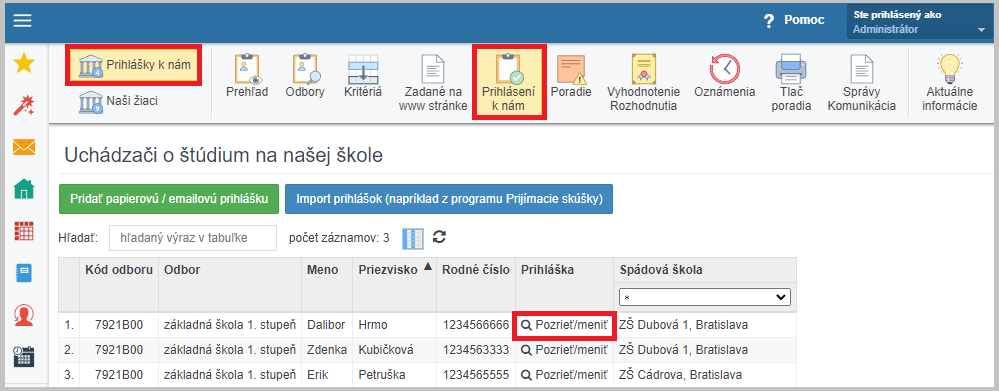Select Prihlášky k nám section
The width and height of the screenshot is (999, 391).
pos(134,65)
